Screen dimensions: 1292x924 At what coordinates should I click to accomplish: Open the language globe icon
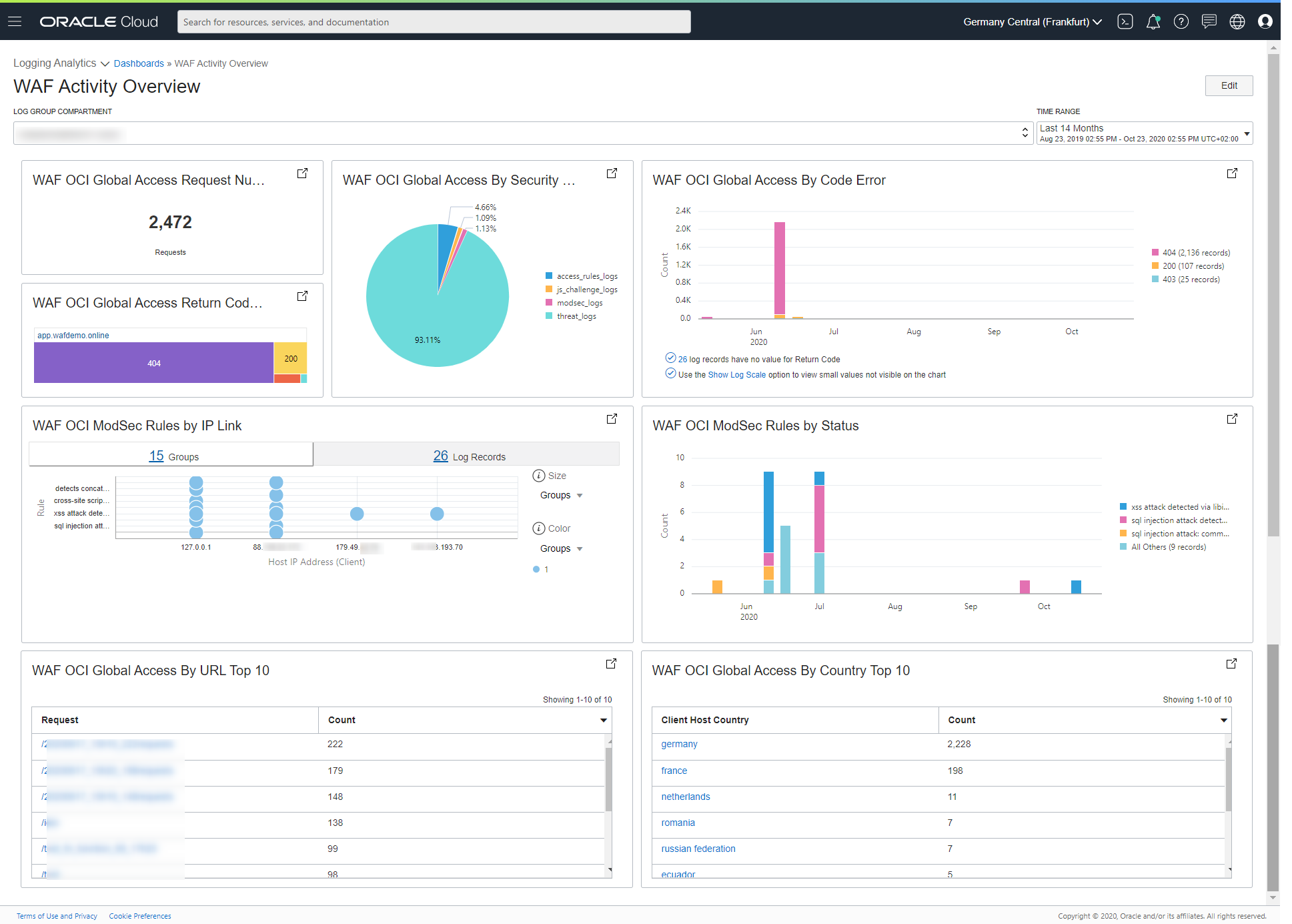(1237, 21)
